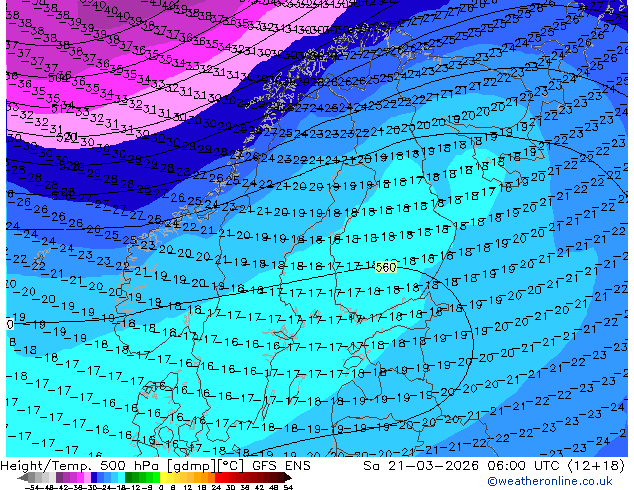
Task: Pick the green segment of the legend
Action: (142, 478)
